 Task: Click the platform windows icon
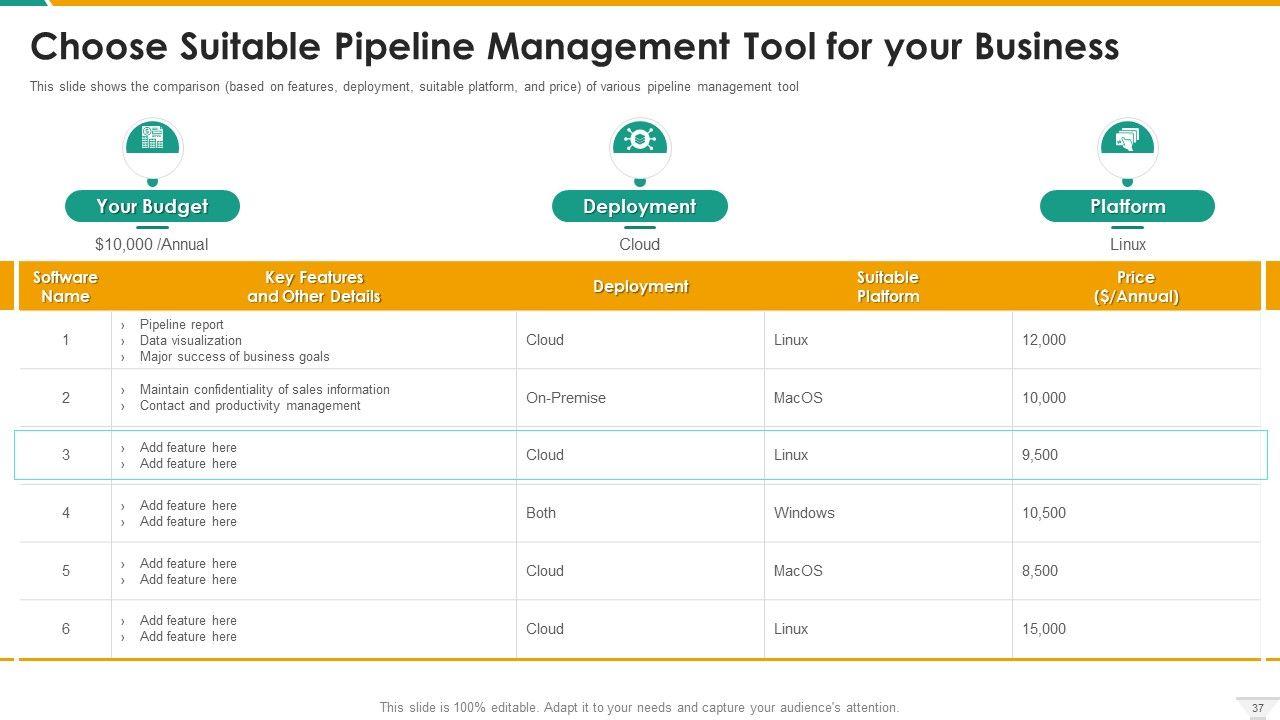pos(1127,139)
